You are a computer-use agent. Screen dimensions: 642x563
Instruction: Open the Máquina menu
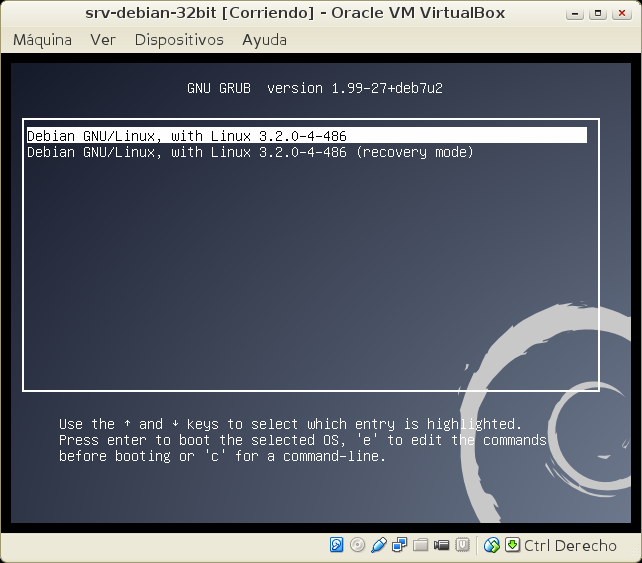tap(42, 40)
